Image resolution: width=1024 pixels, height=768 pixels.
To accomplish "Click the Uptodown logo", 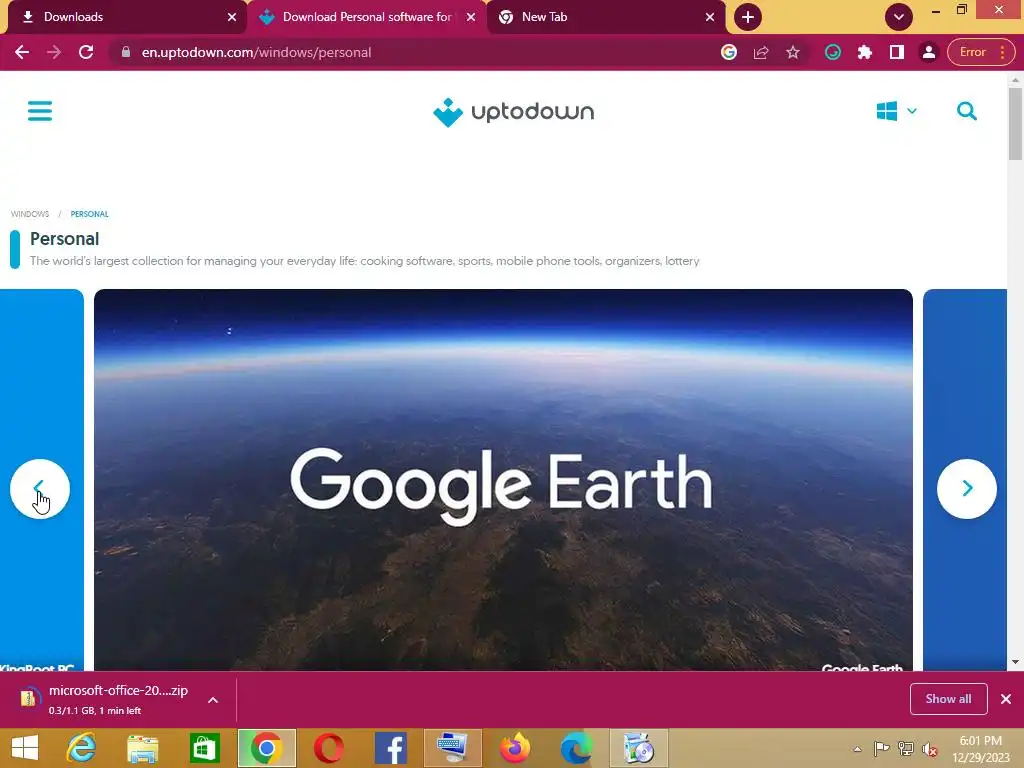I will [513, 112].
